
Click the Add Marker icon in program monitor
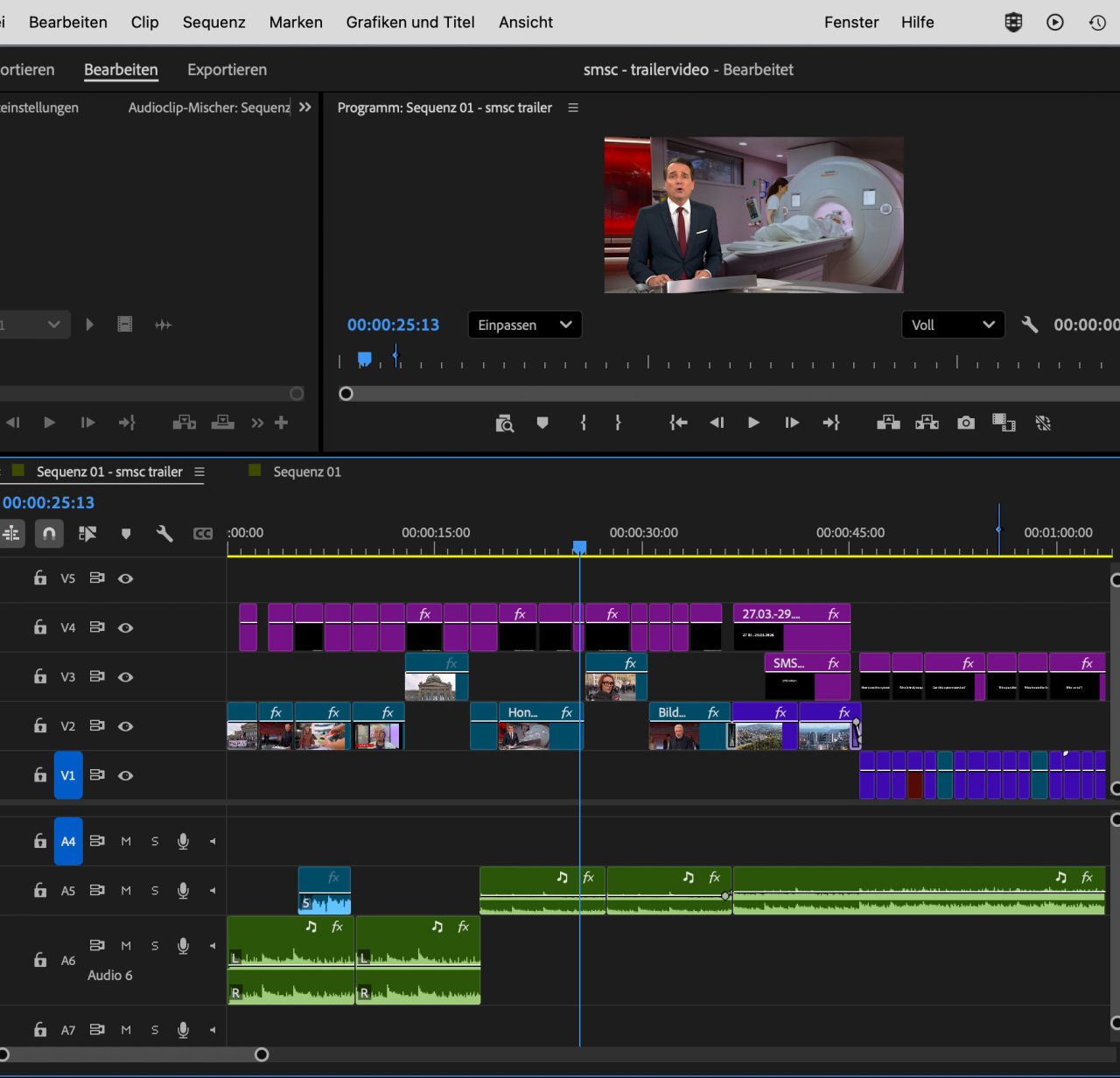click(542, 423)
